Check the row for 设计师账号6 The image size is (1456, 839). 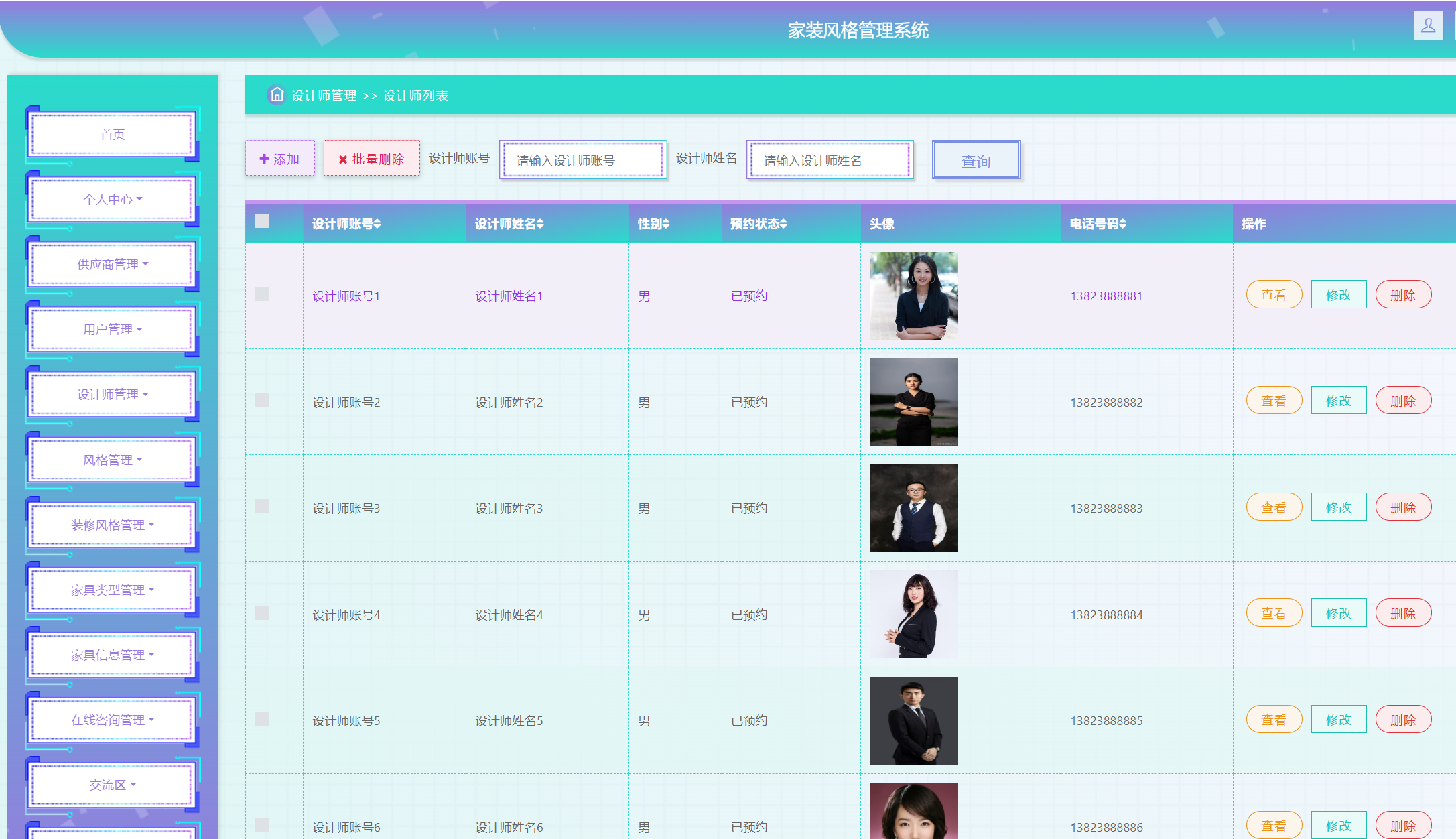pyautogui.click(x=262, y=825)
